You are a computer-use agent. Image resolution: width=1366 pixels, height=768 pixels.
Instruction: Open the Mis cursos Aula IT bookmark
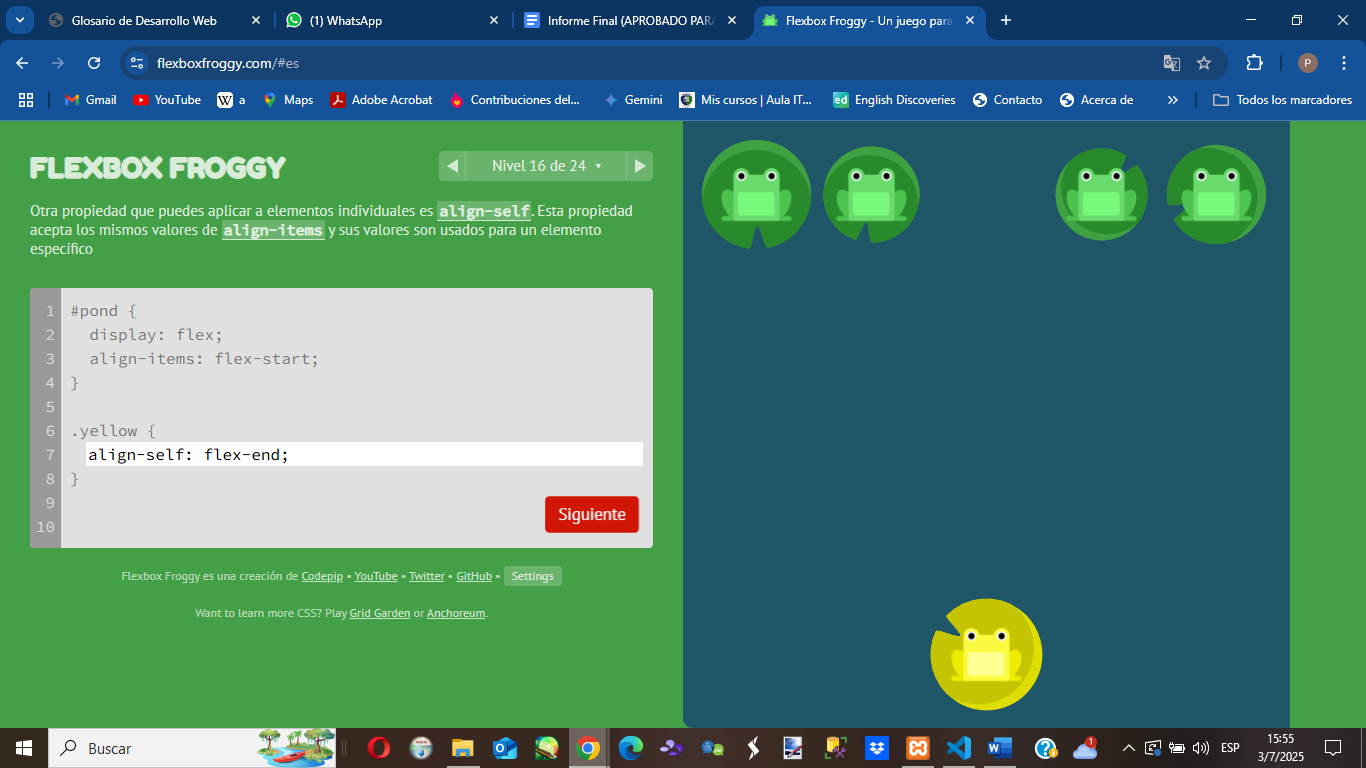[x=746, y=100]
